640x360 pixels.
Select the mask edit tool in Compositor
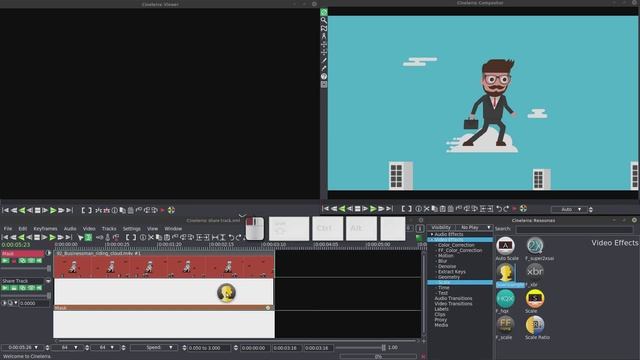[x=324, y=28]
